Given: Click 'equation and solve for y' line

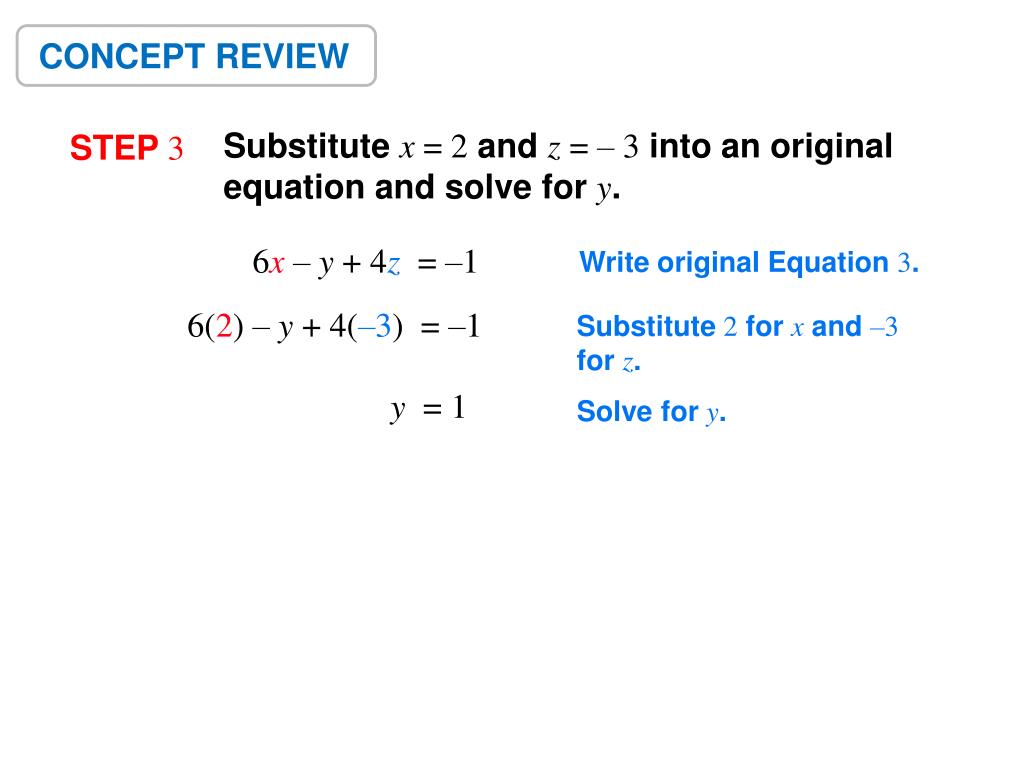Looking at the screenshot, I should click(421, 188).
